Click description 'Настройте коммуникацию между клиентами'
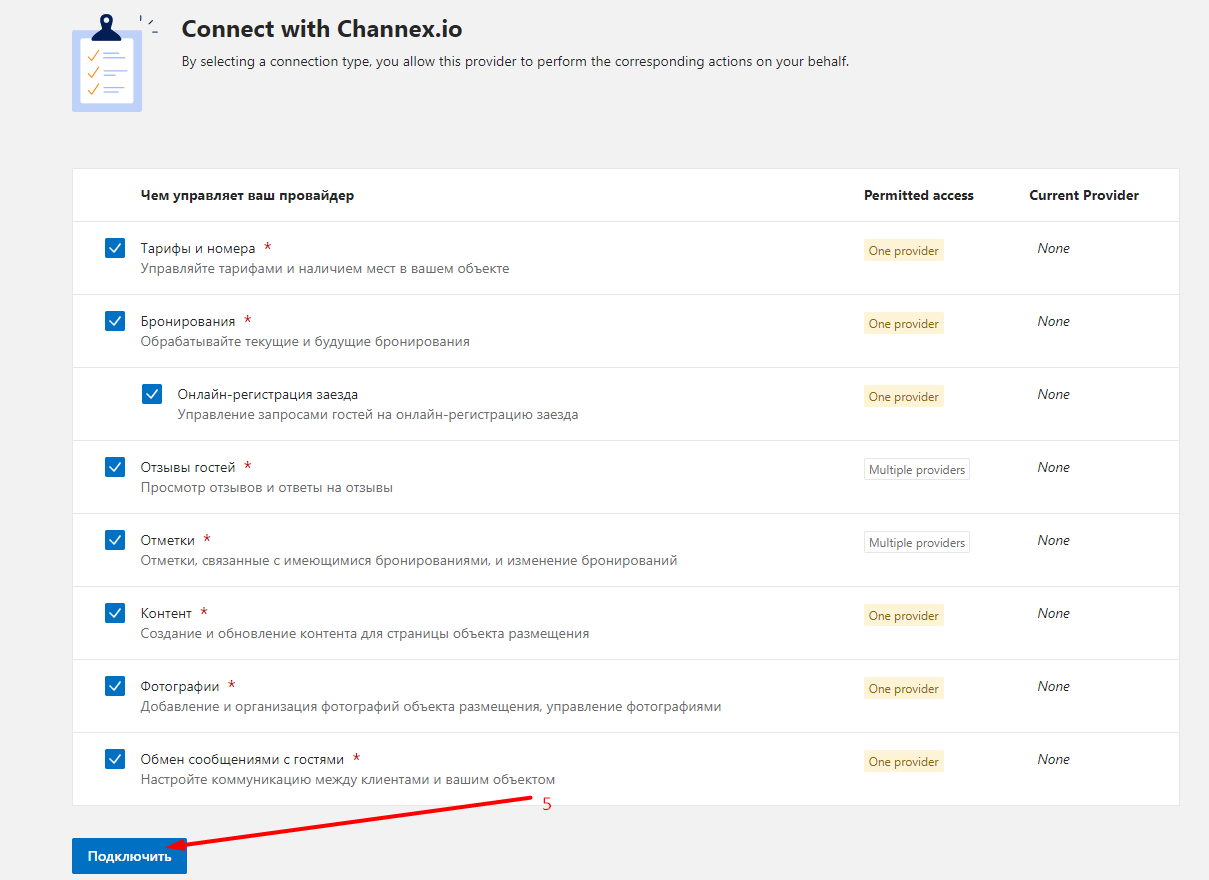 pyautogui.click(x=348, y=780)
